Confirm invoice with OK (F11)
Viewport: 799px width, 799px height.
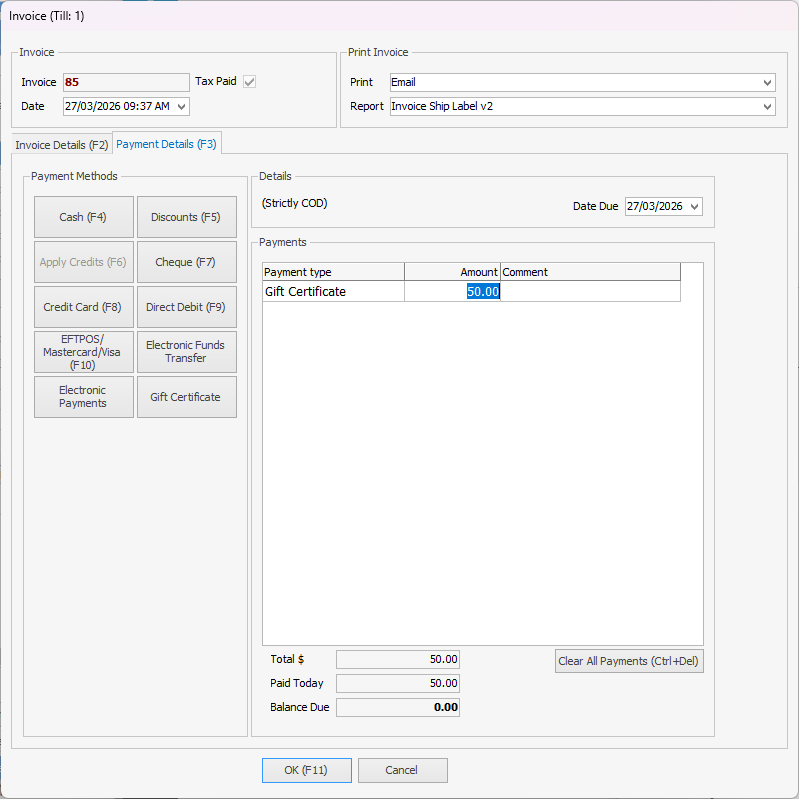coord(306,770)
